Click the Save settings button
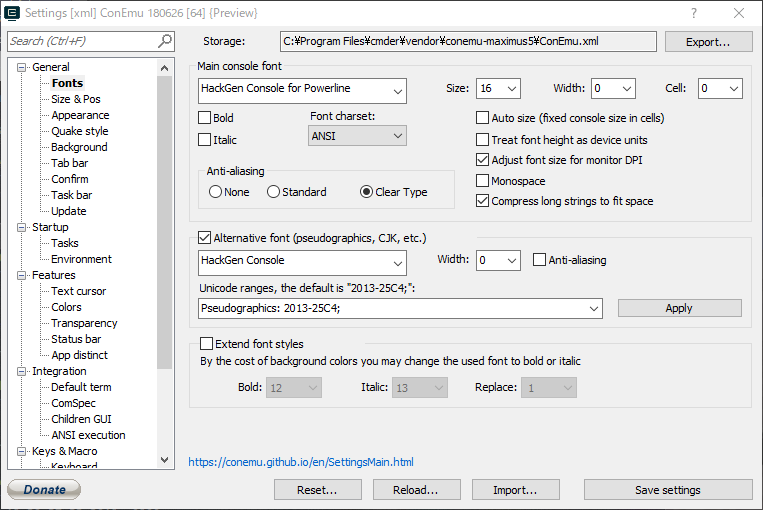The height and width of the screenshot is (510, 763). click(x=668, y=490)
